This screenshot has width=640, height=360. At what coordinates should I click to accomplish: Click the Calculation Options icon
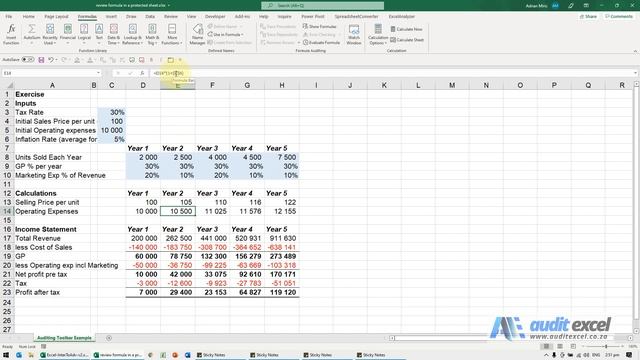(x=378, y=29)
